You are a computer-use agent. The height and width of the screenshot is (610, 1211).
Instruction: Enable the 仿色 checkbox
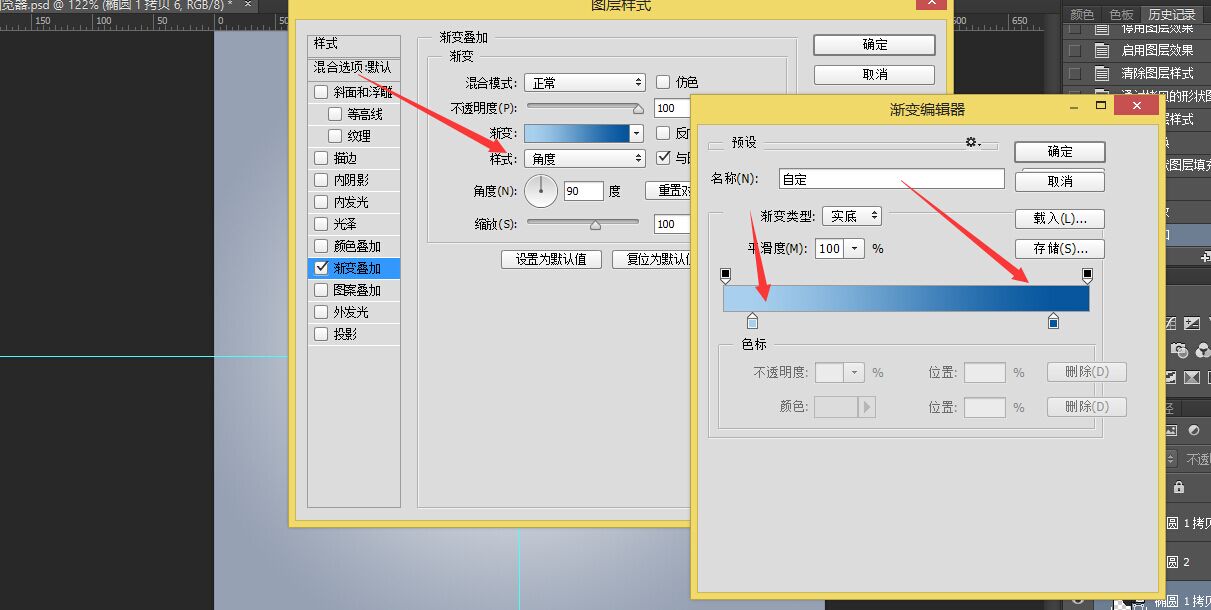661,82
